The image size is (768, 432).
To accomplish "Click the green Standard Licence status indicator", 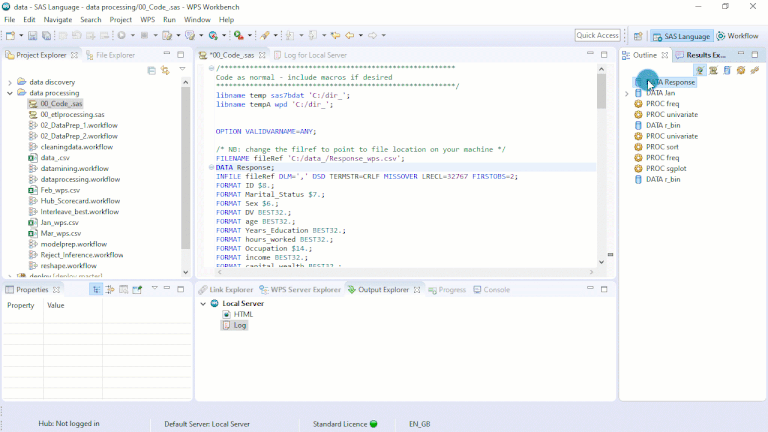I will pyautogui.click(x=373, y=424).
